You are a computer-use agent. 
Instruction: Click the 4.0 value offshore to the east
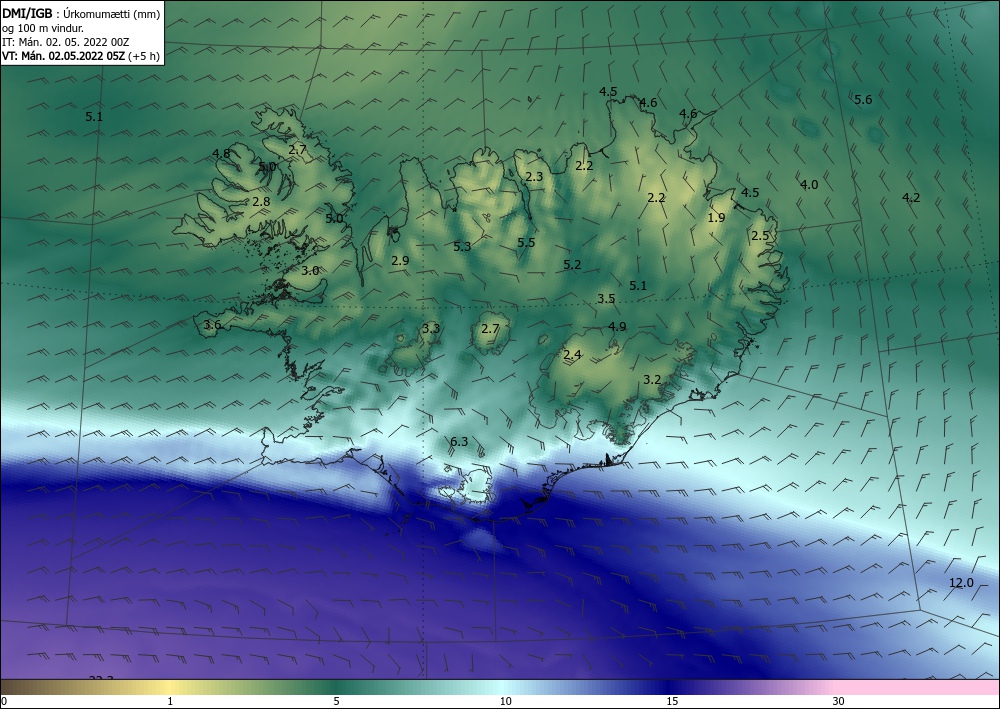[x=809, y=184]
